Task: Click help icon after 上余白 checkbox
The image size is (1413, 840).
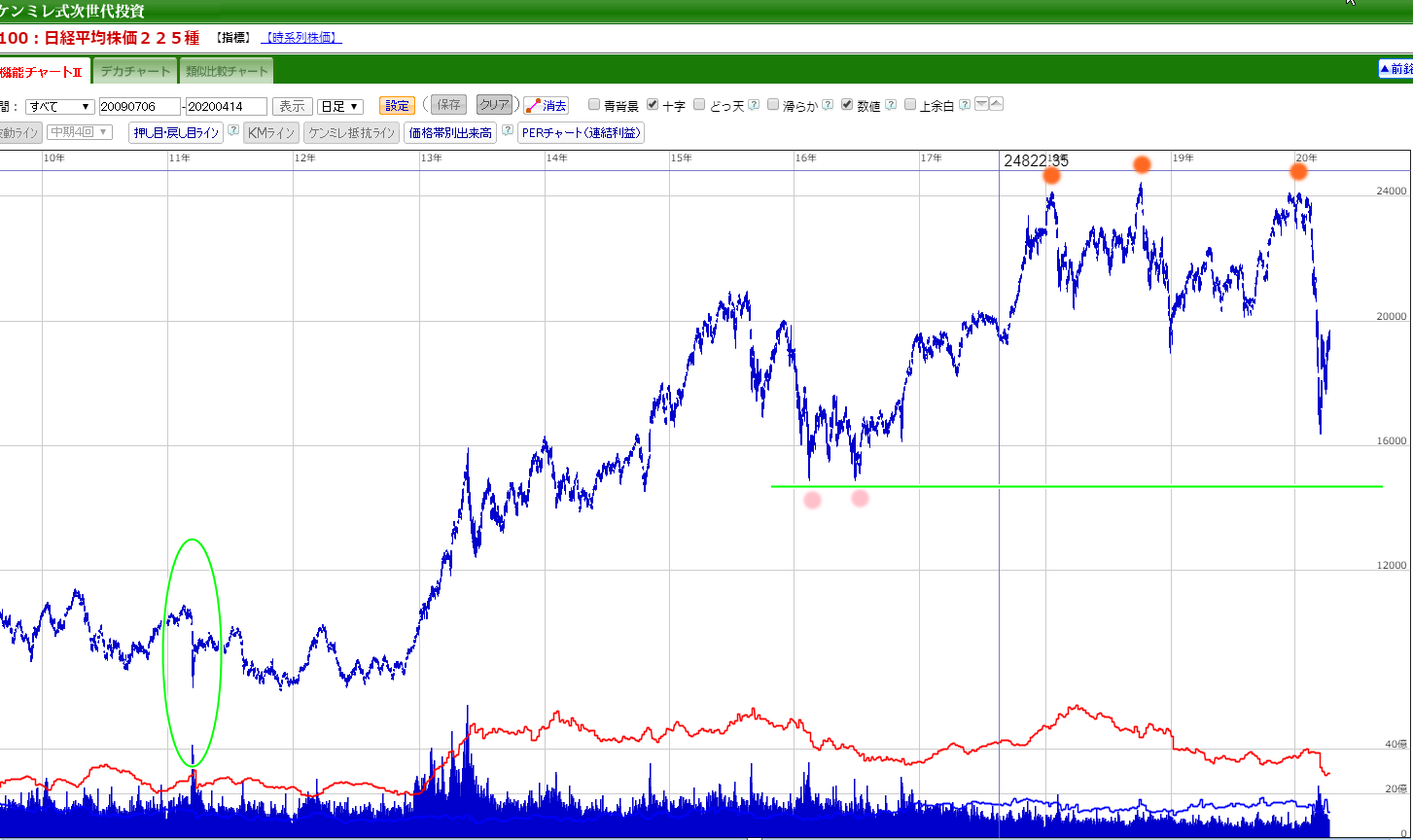Action: (x=965, y=106)
